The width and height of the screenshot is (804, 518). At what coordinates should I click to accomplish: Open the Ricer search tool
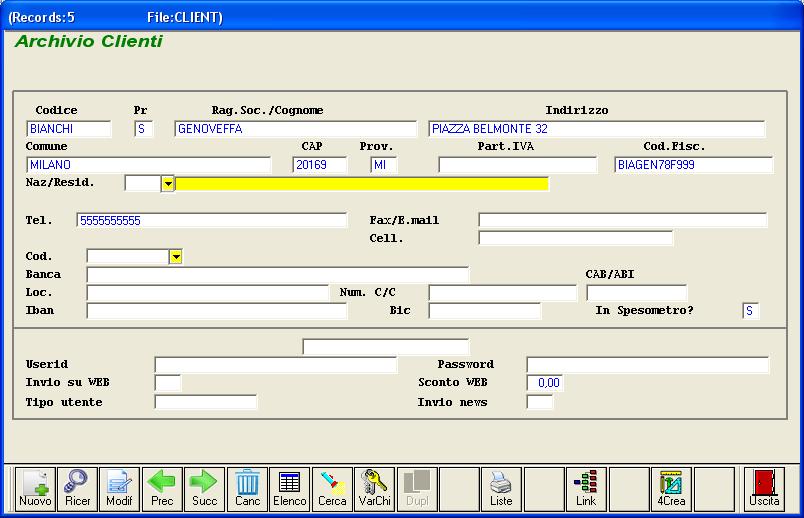pos(77,489)
